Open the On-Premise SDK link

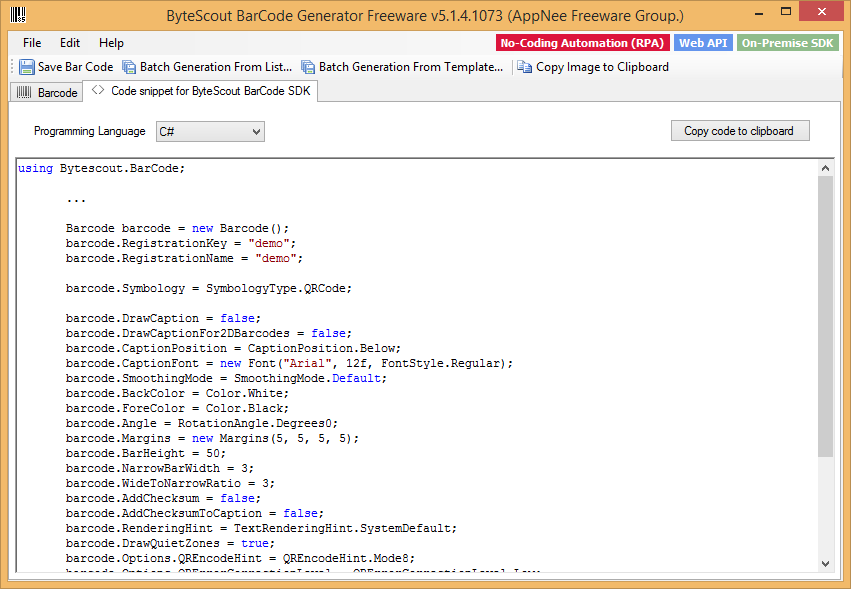[x=788, y=43]
